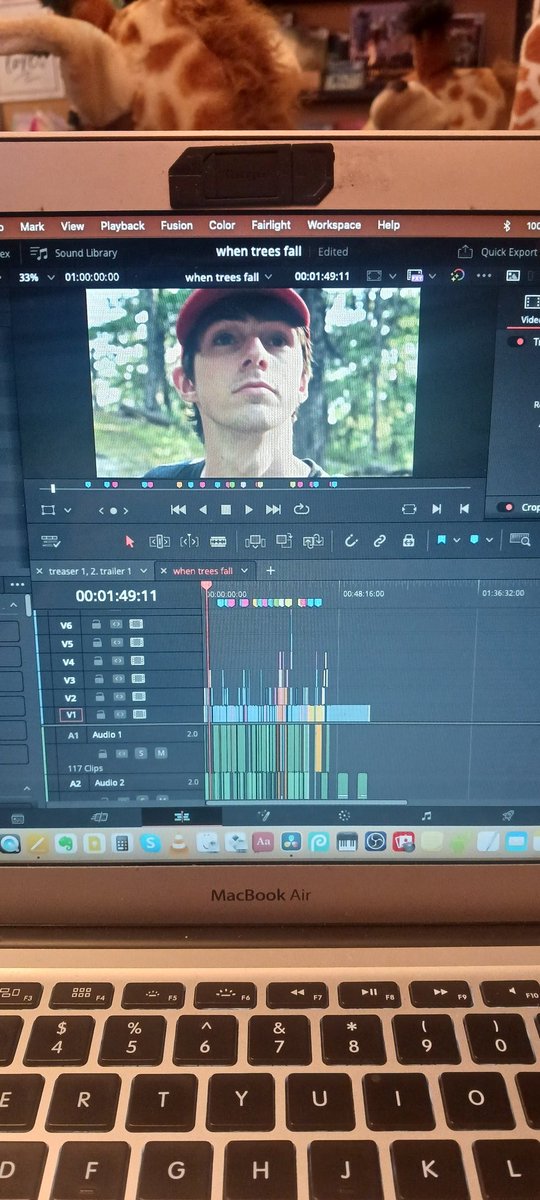Select the Blade edit tool

(218, 541)
